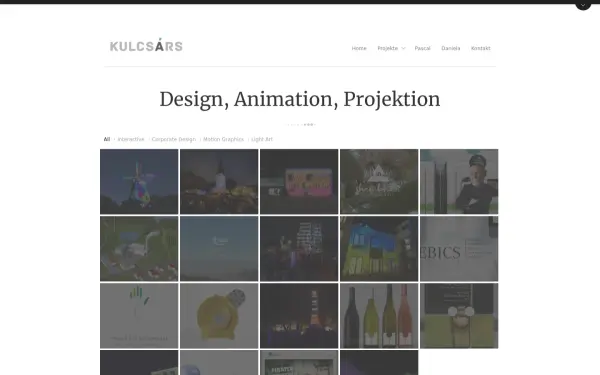
Task: Open the night building lights thumbnail
Action: (x=299, y=249)
